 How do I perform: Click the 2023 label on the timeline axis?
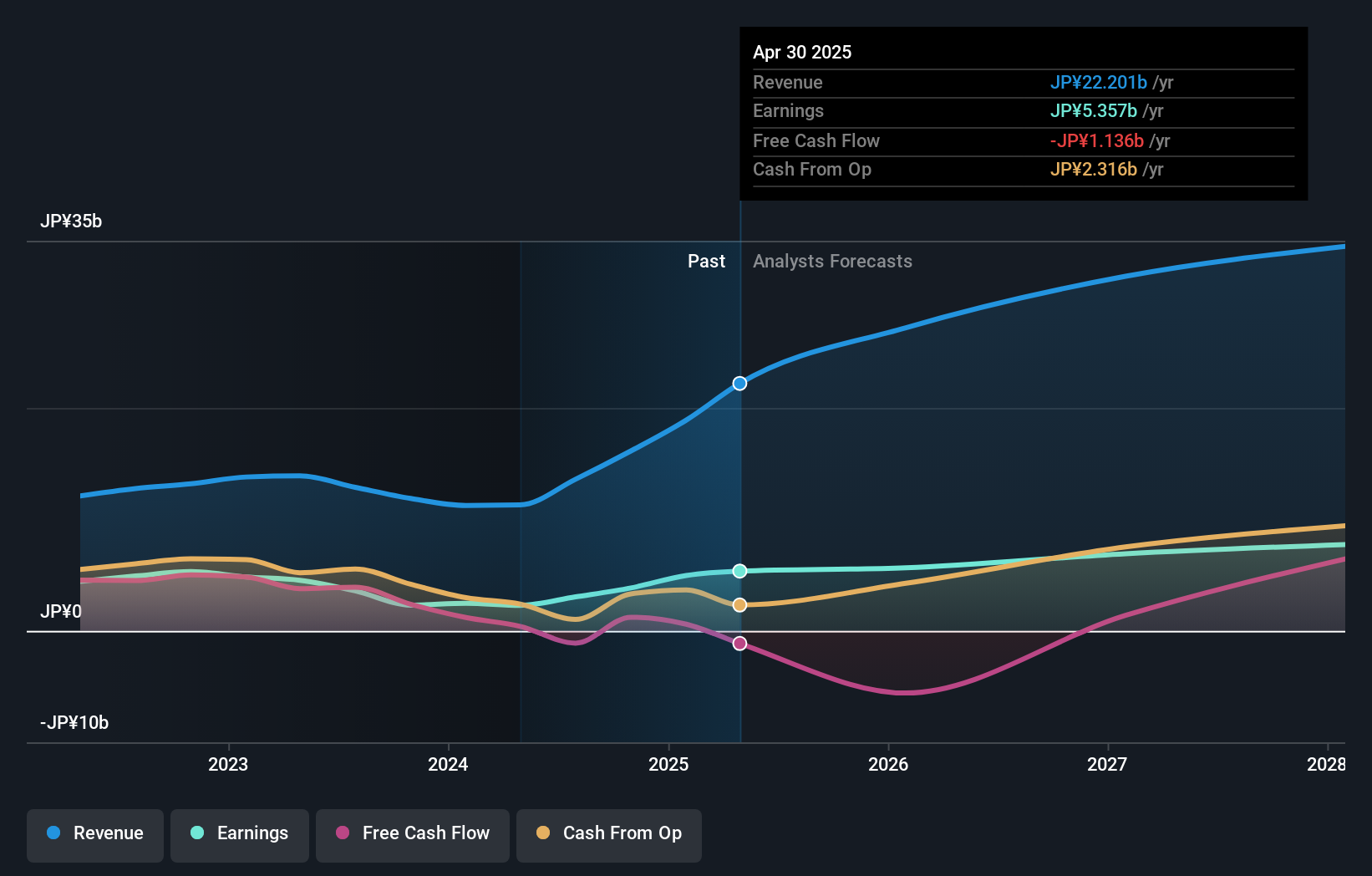(x=227, y=763)
